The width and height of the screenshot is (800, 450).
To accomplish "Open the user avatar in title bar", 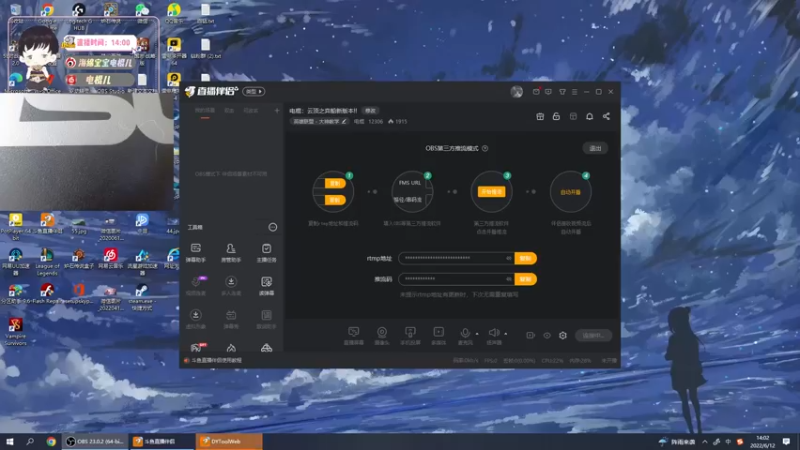I will pos(516,92).
